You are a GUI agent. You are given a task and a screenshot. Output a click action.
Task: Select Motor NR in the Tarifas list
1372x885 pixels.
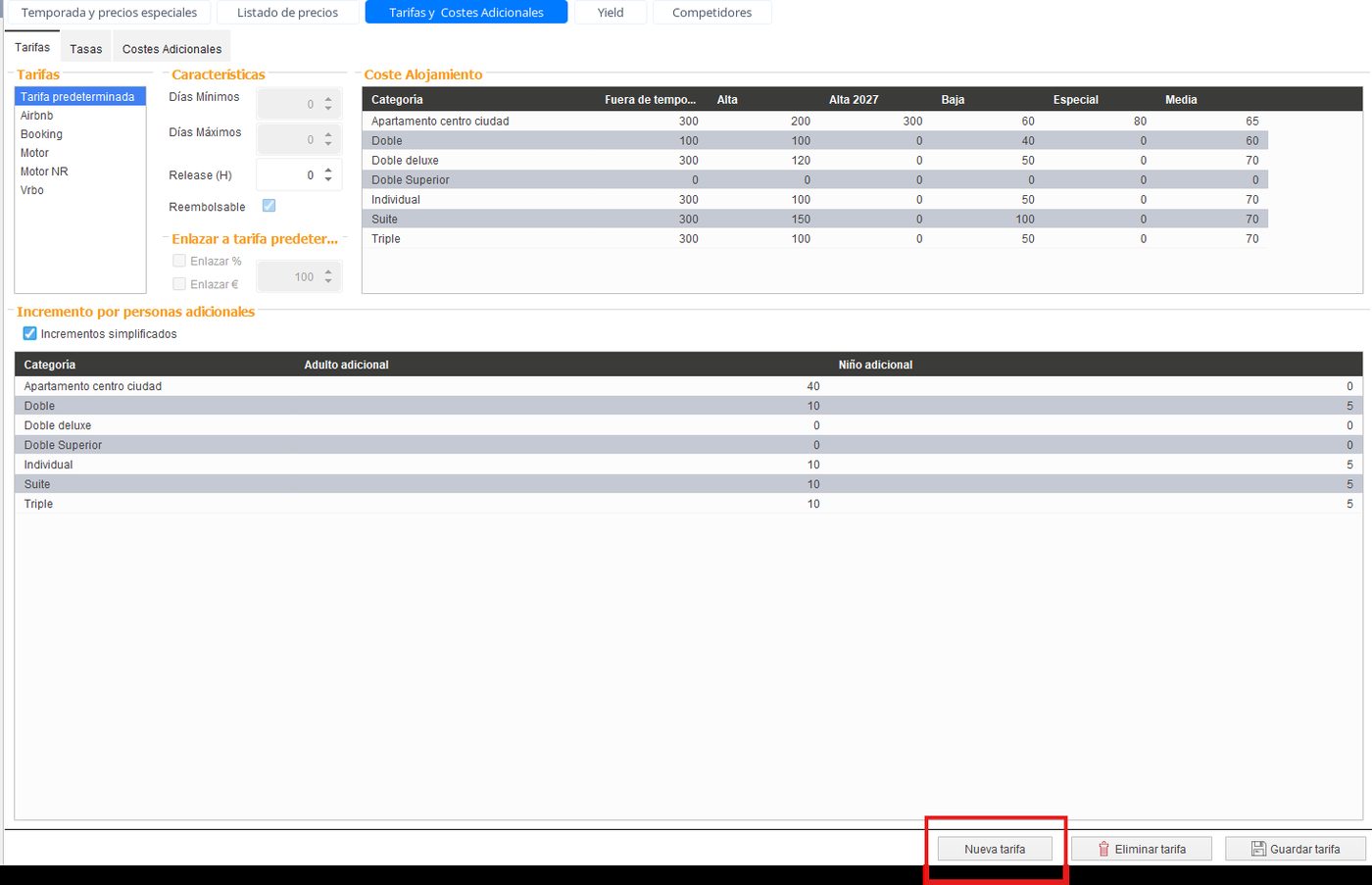80,172
